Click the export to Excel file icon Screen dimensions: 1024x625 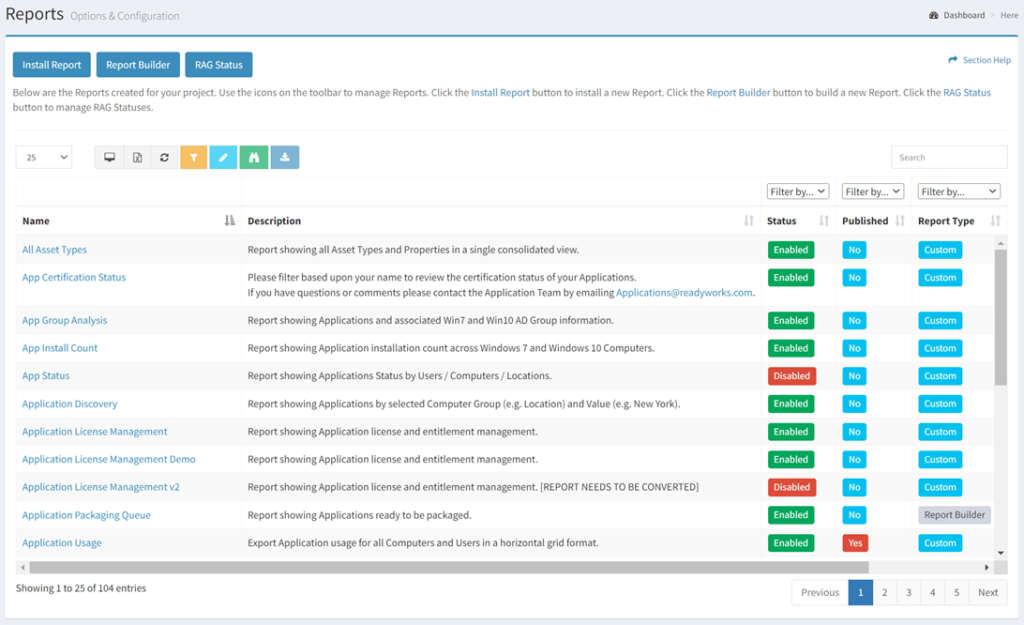click(137, 157)
